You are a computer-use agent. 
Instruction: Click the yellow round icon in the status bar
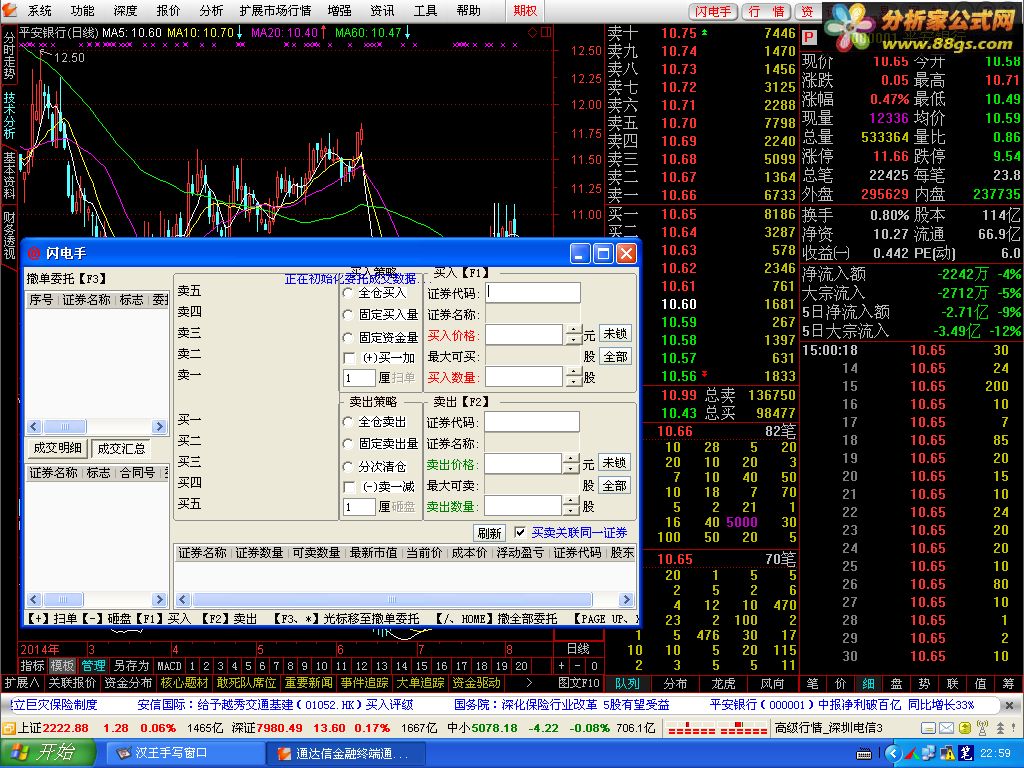coord(964,728)
